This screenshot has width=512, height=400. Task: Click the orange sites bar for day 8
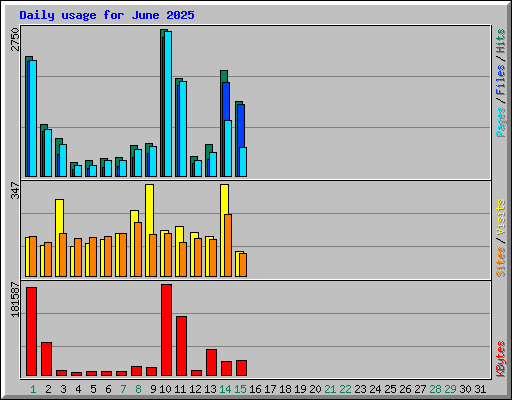(138, 249)
